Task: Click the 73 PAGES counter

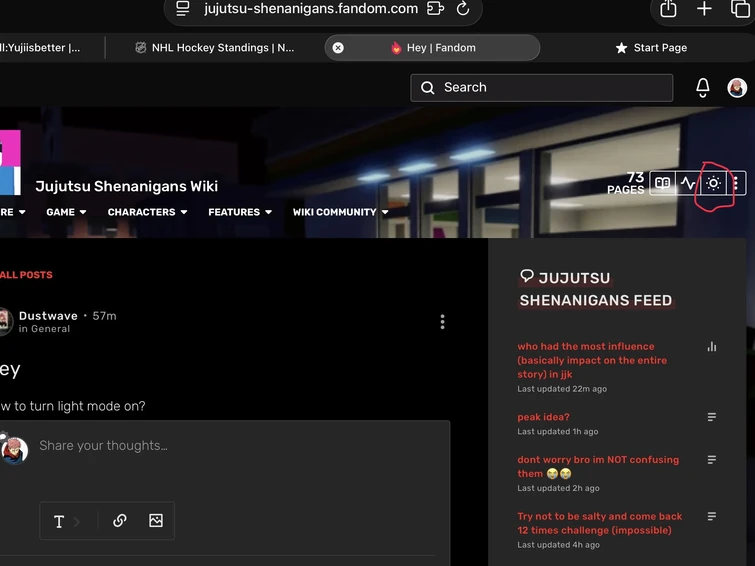Action: click(x=626, y=183)
